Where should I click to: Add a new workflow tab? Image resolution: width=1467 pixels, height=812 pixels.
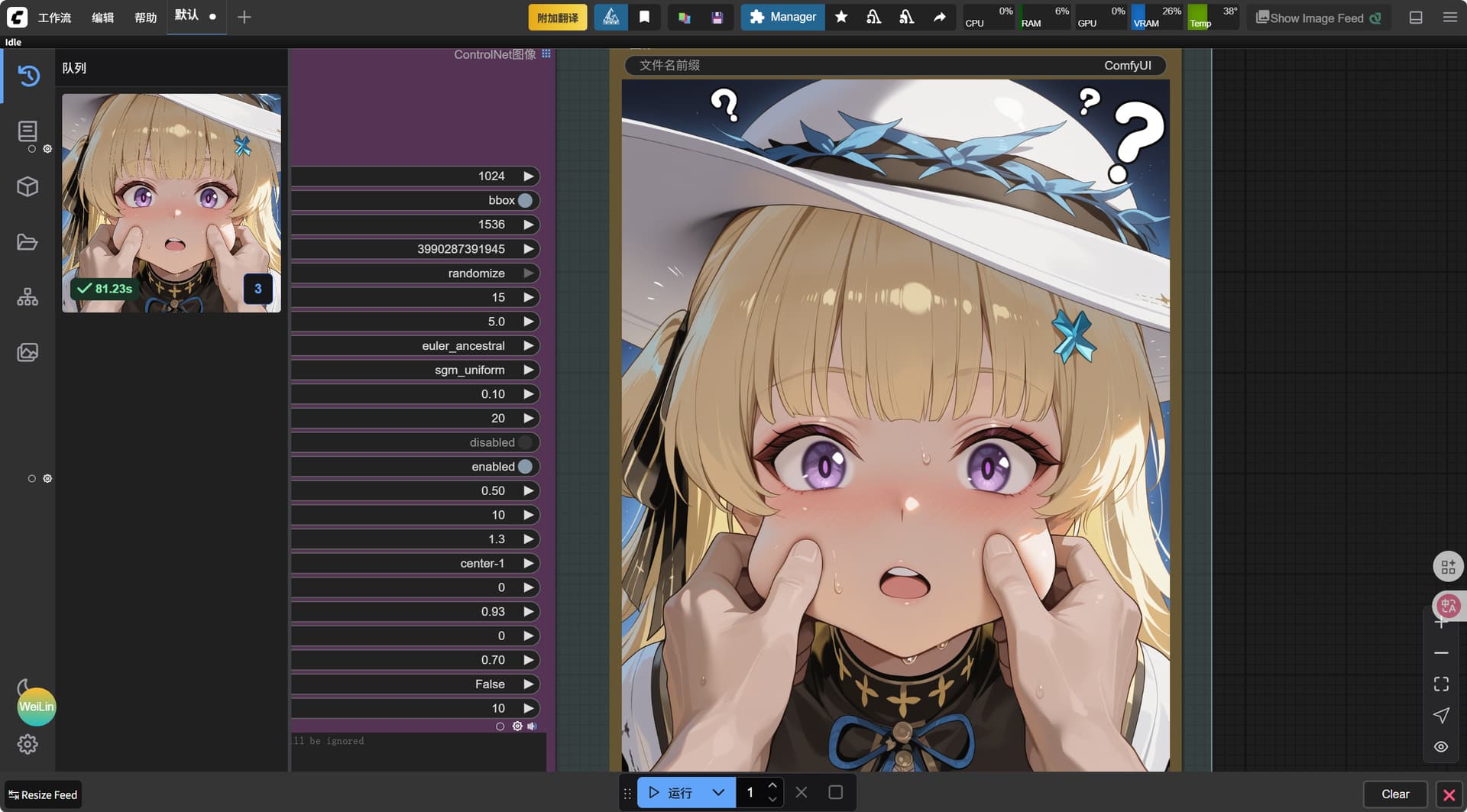tap(244, 17)
